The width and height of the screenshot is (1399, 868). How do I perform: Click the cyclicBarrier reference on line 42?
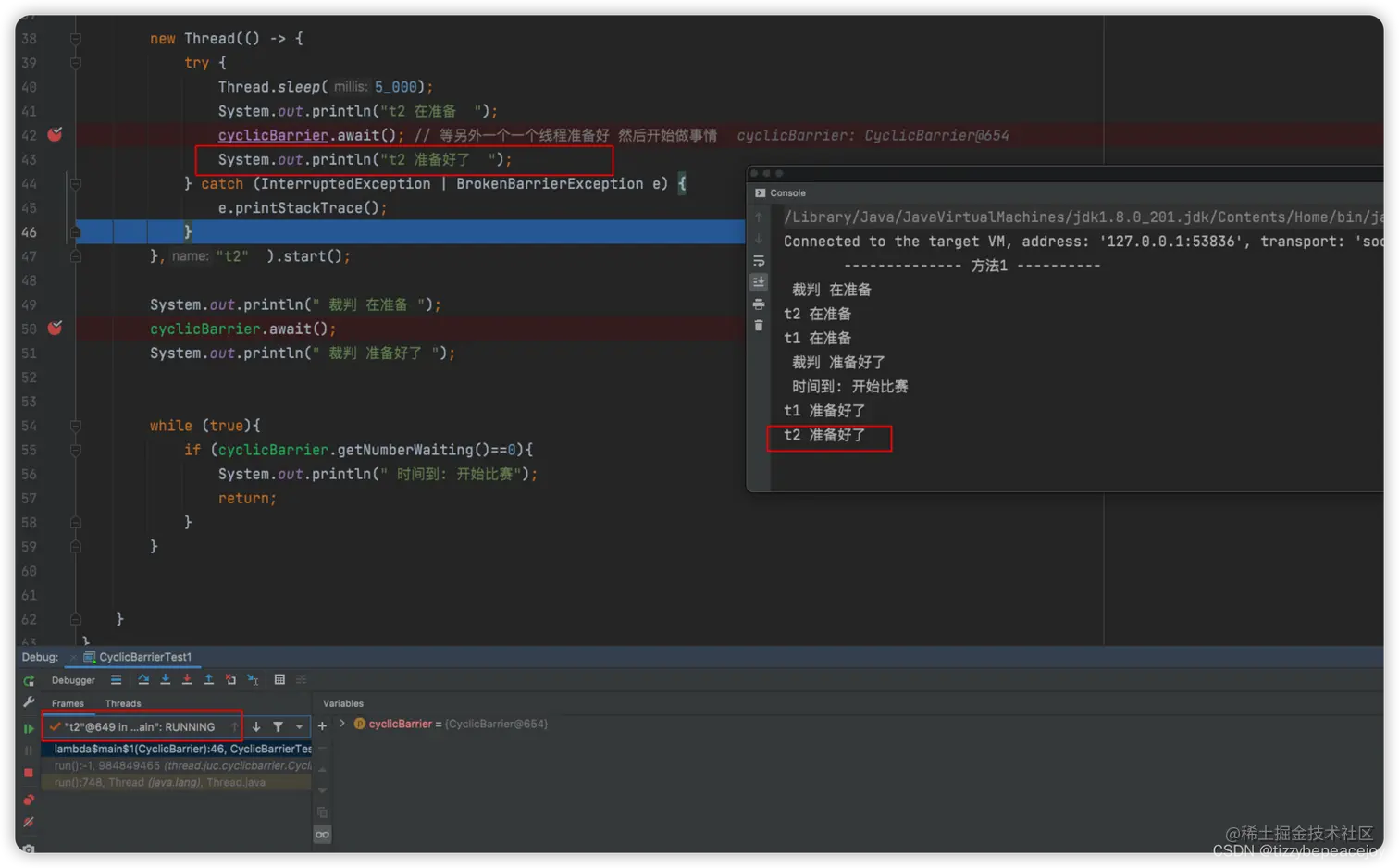tap(273, 135)
